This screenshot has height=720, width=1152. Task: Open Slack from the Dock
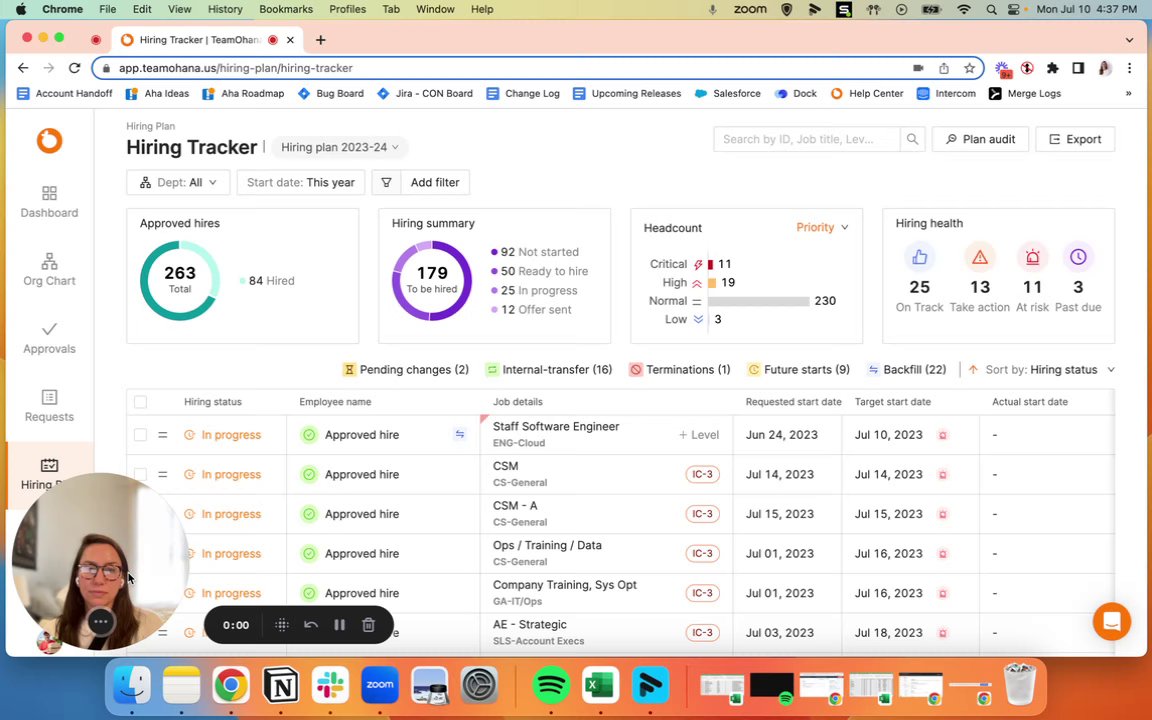[x=330, y=685]
